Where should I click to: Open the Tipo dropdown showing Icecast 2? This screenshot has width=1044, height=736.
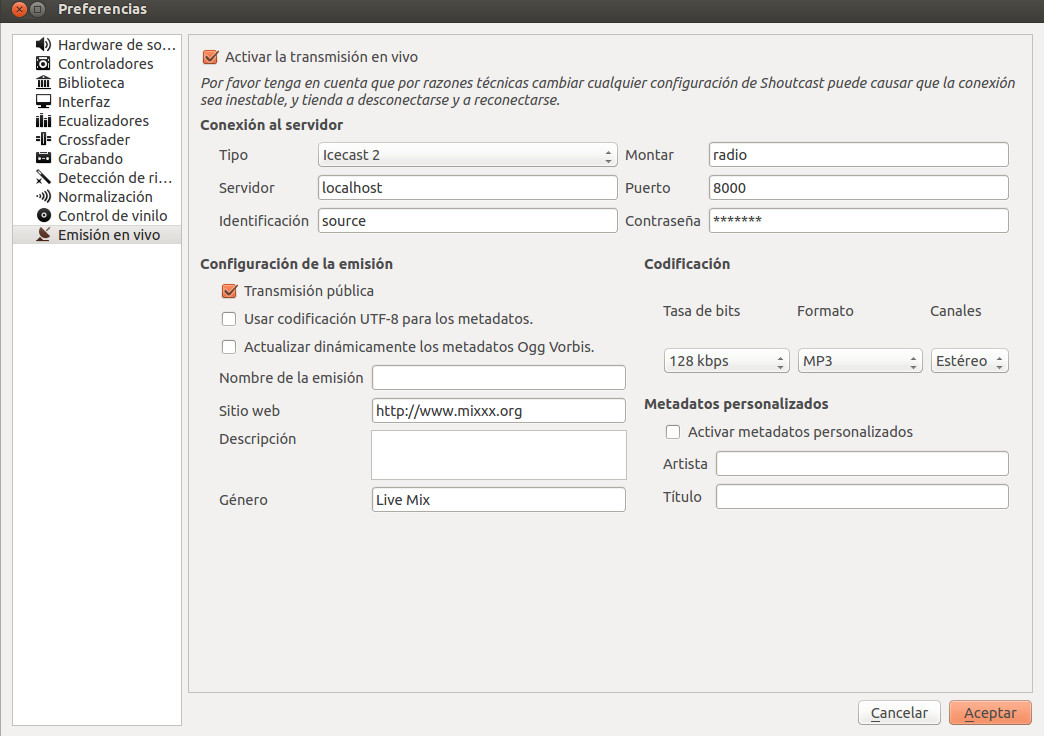click(x=467, y=156)
